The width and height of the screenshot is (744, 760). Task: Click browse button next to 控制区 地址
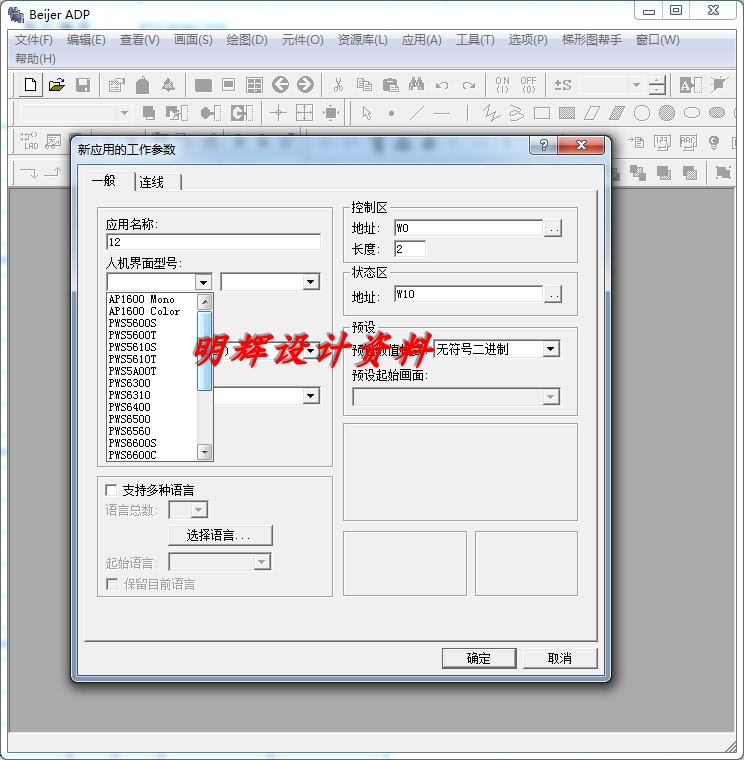coord(553,228)
